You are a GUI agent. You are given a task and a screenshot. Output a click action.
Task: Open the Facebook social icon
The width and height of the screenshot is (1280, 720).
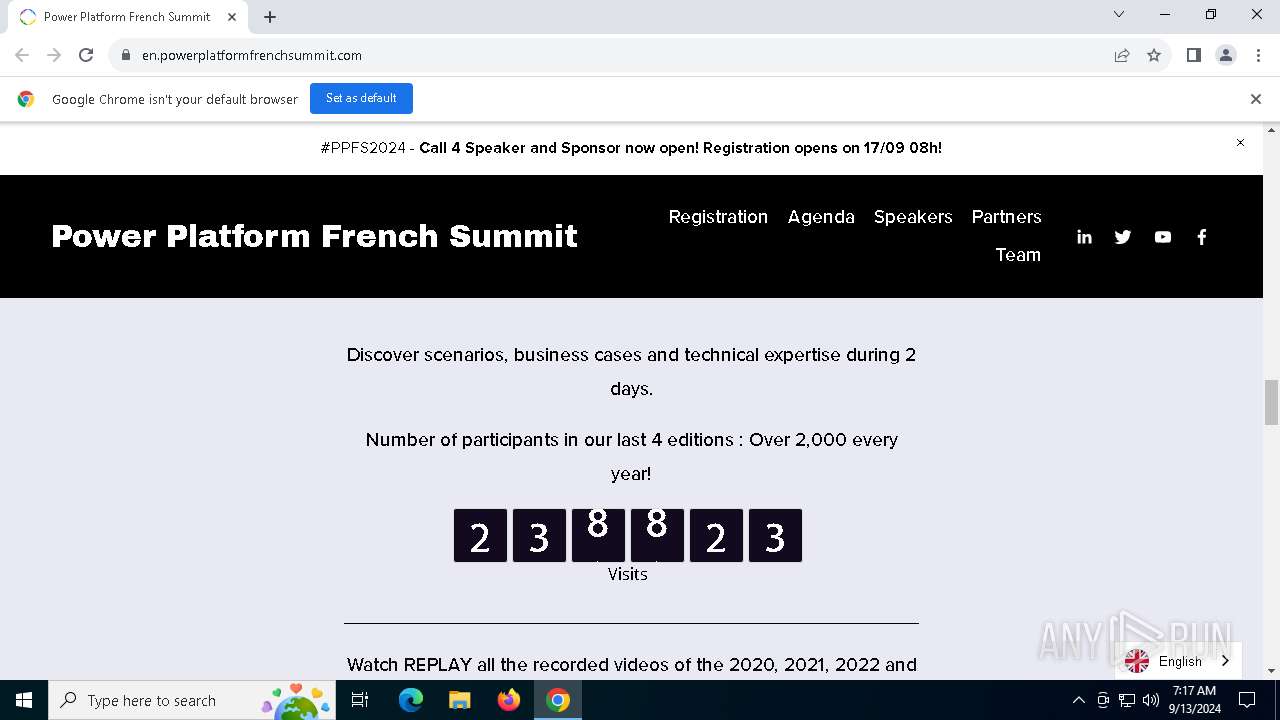(x=1202, y=237)
